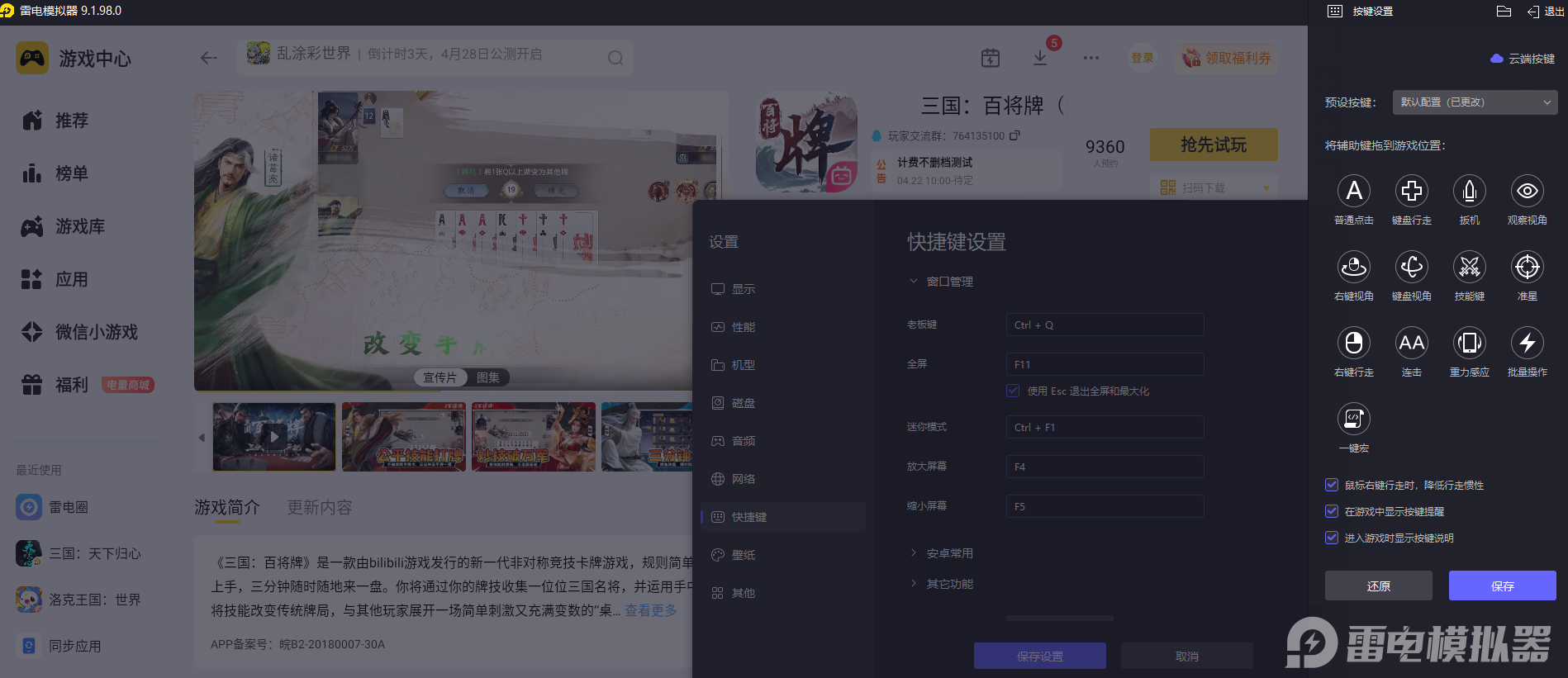The image size is (1568, 678).
Task: Open the three-dots more menu
Action: [1090, 58]
